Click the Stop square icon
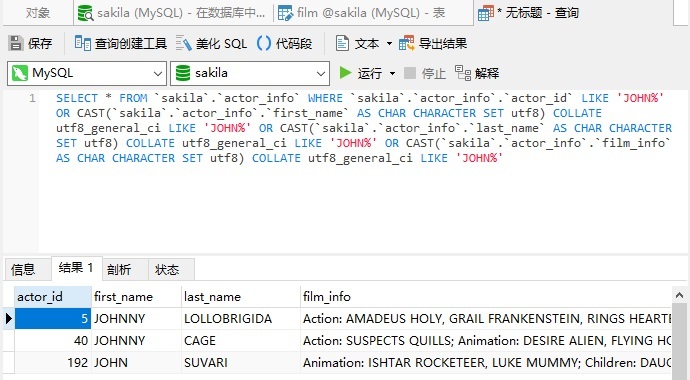This screenshot has width=690, height=380. (410, 73)
